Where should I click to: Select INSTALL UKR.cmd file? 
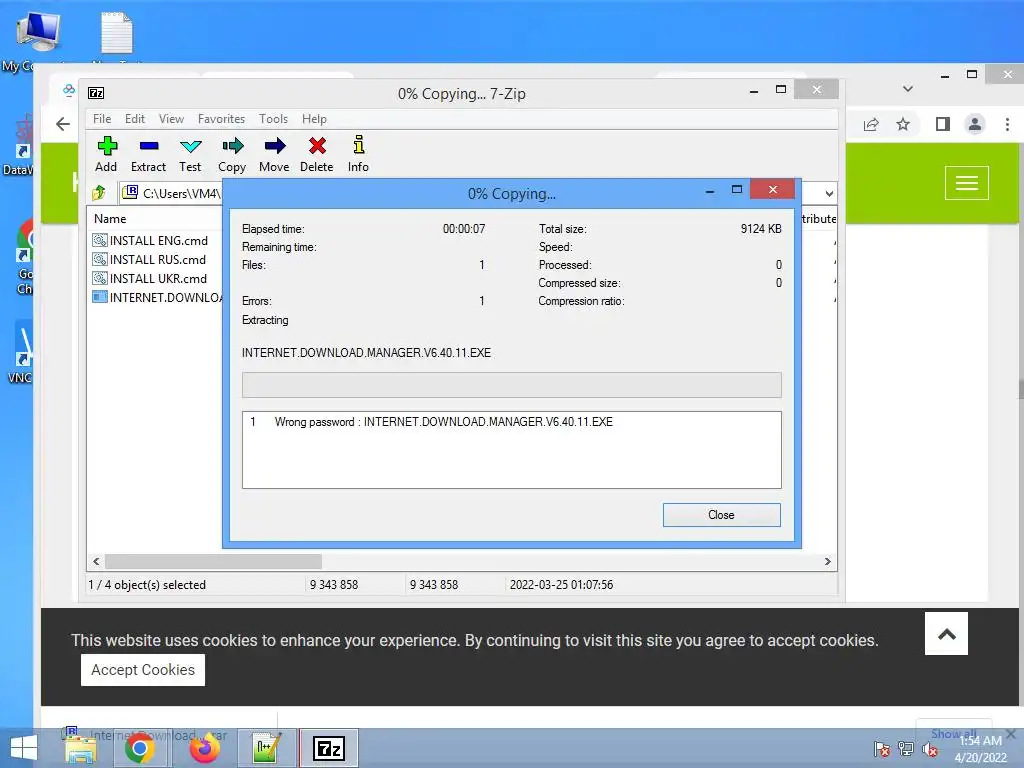pos(150,278)
